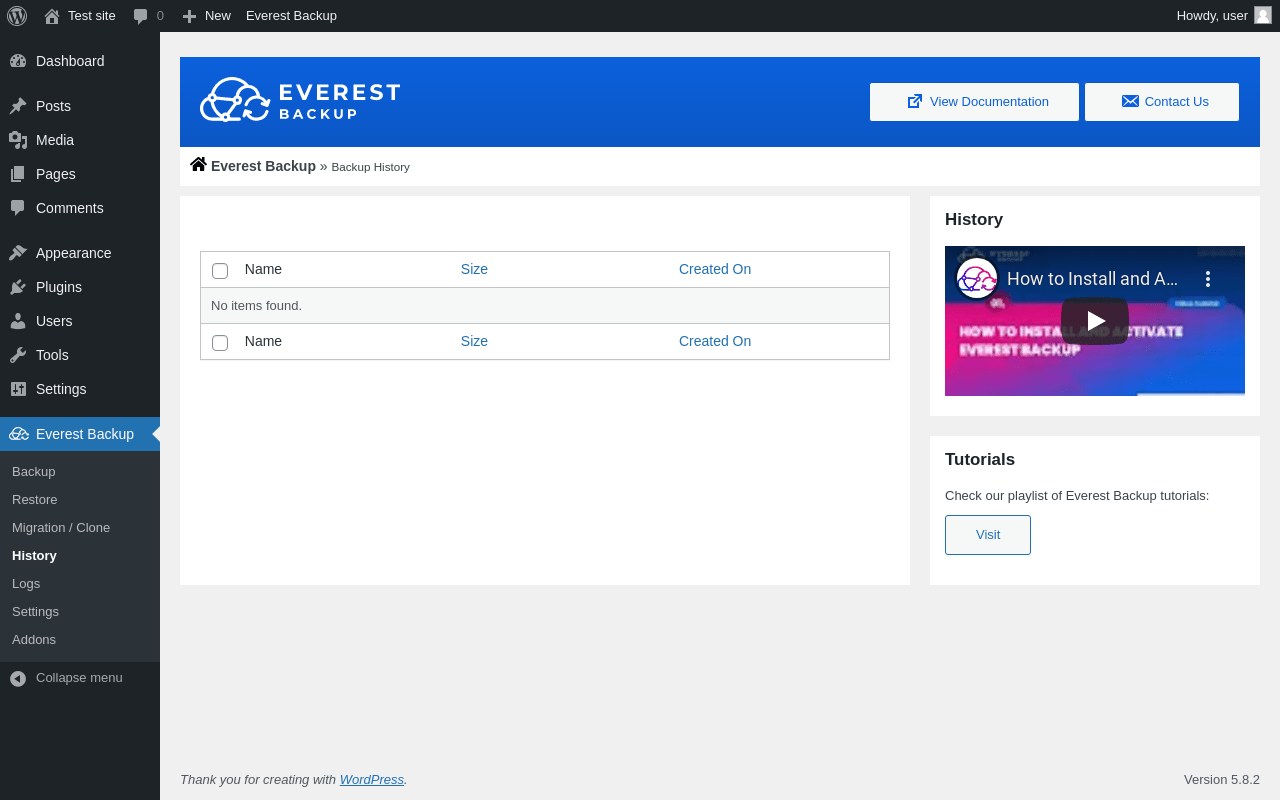The height and width of the screenshot is (800, 1280).
Task: Open the video three-dots options menu
Action: pos(1208,279)
